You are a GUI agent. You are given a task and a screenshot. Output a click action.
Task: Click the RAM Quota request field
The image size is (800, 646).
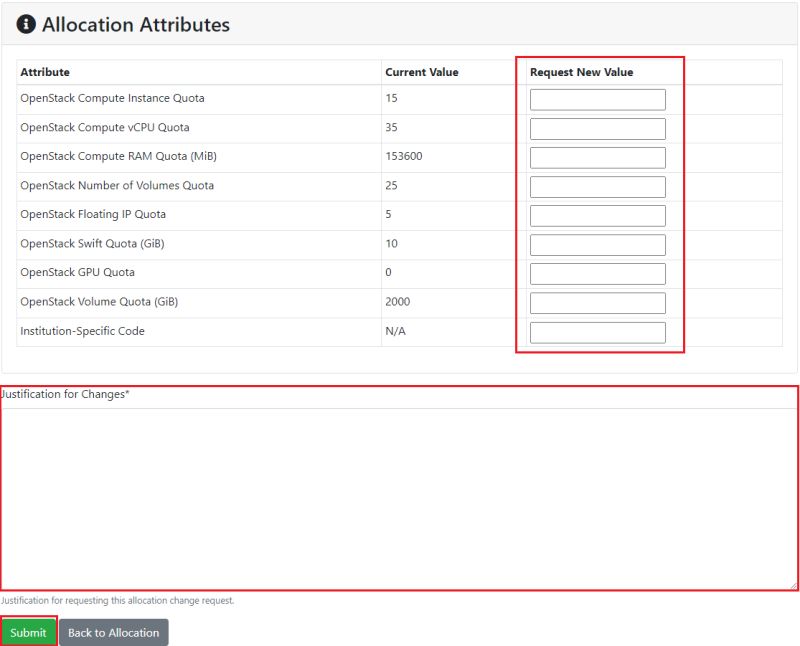click(x=597, y=156)
